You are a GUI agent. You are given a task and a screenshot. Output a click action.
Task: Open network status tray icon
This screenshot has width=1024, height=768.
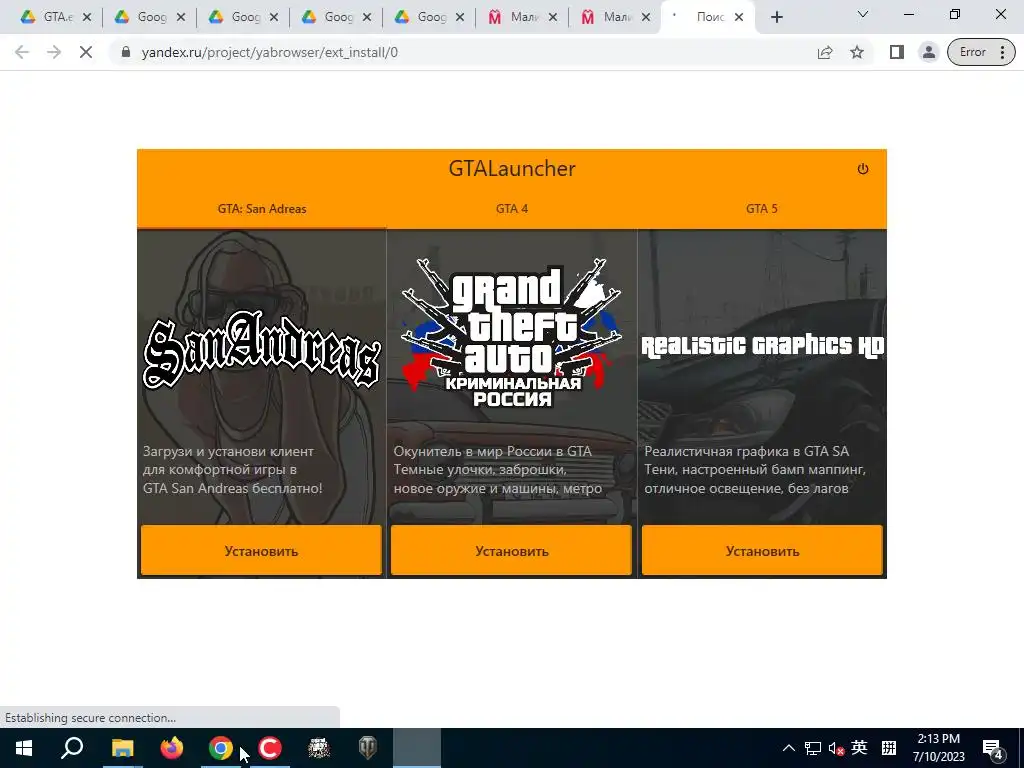click(812, 748)
